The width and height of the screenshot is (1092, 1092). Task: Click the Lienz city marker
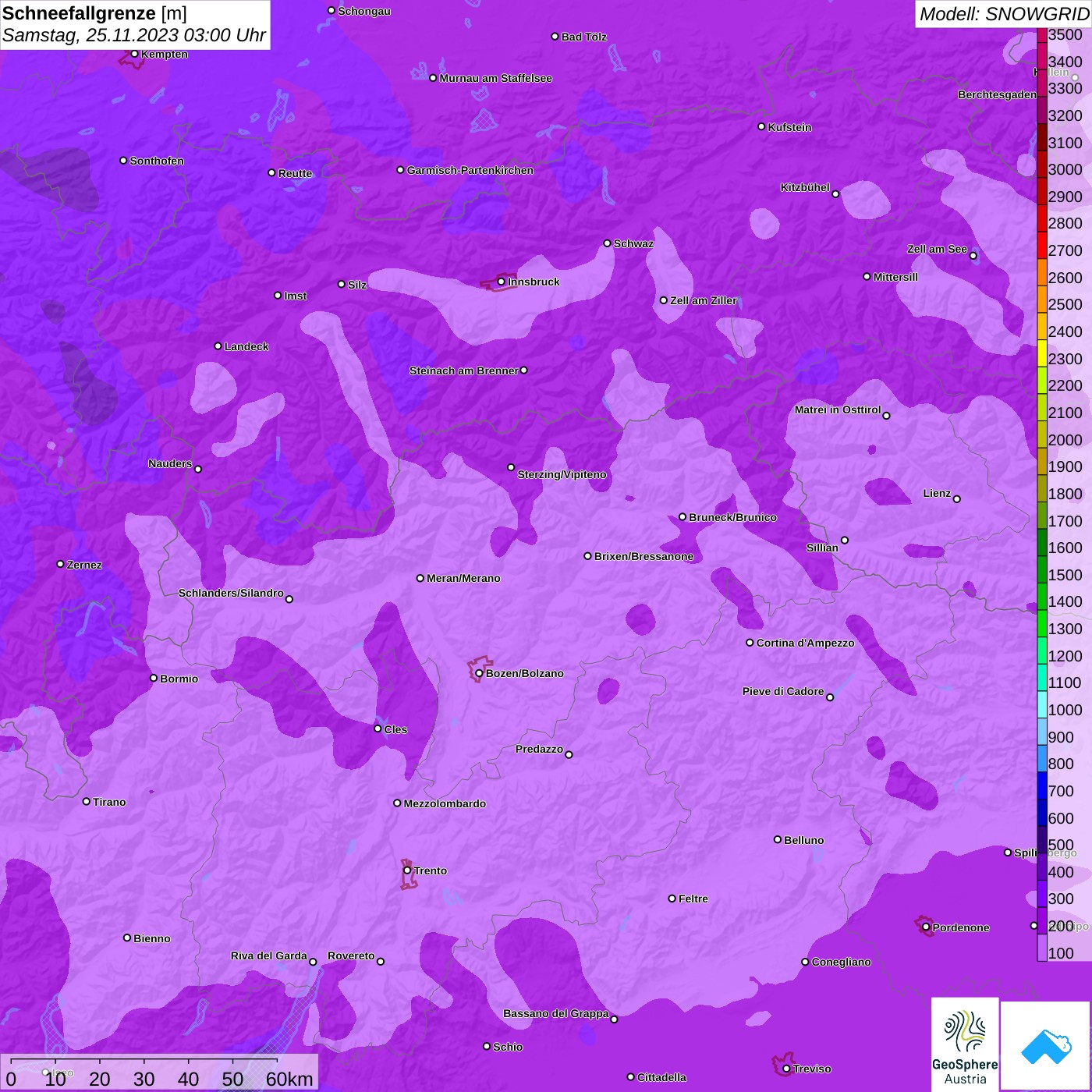click(x=957, y=499)
